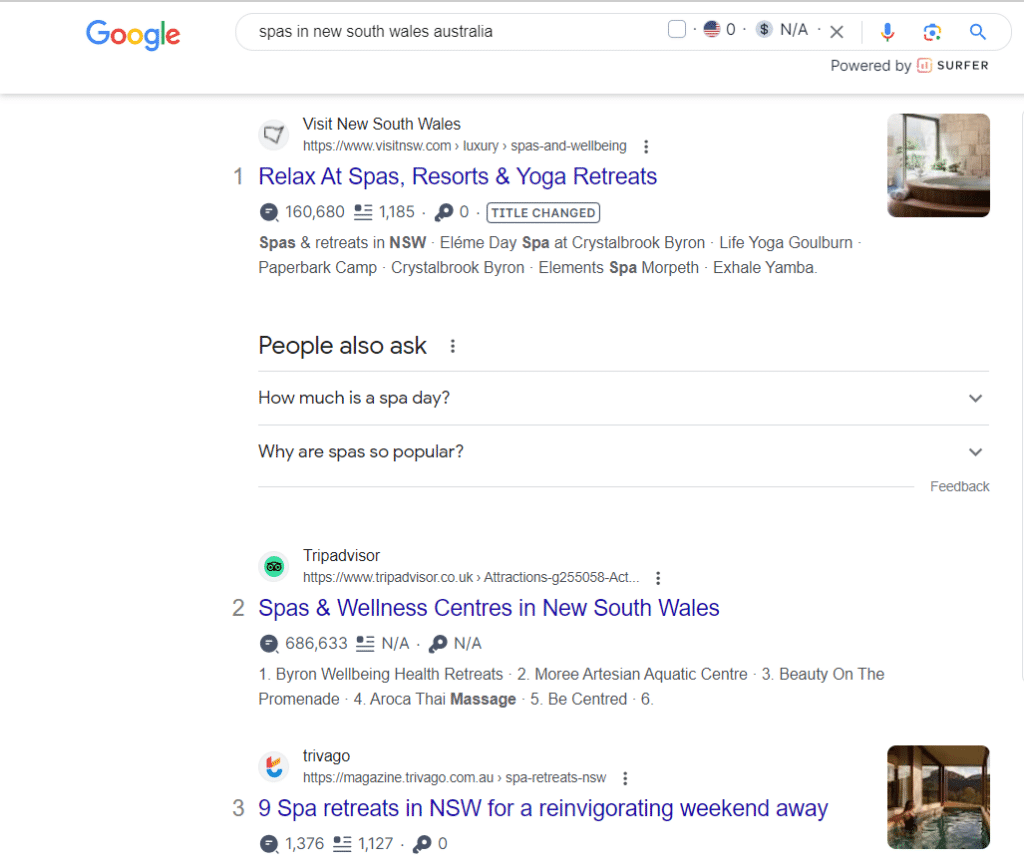Open Relax At Spas, Resorts & Yoga Retreats
Viewport: 1024px width, 868px height.
(x=458, y=176)
